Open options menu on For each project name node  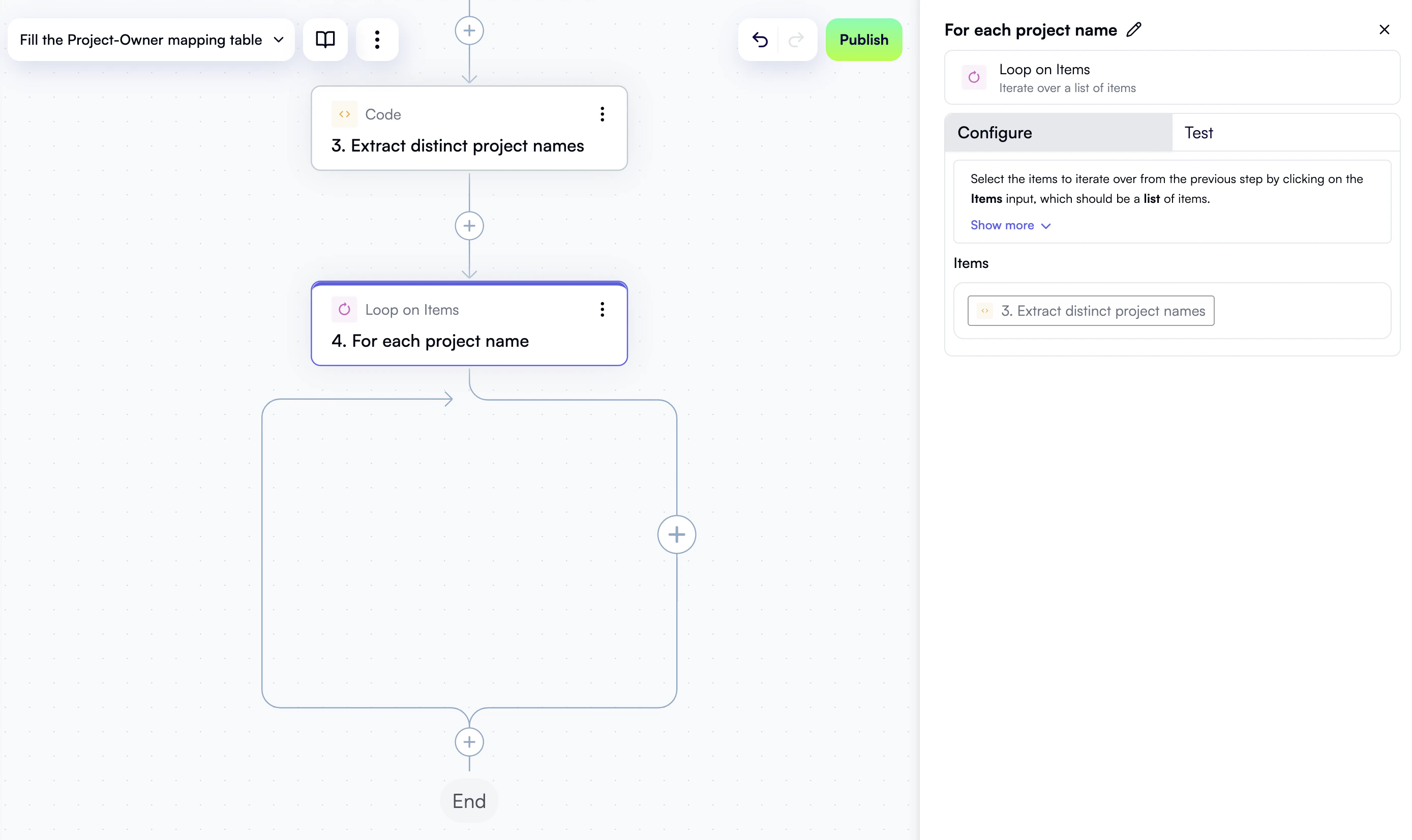(x=602, y=310)
